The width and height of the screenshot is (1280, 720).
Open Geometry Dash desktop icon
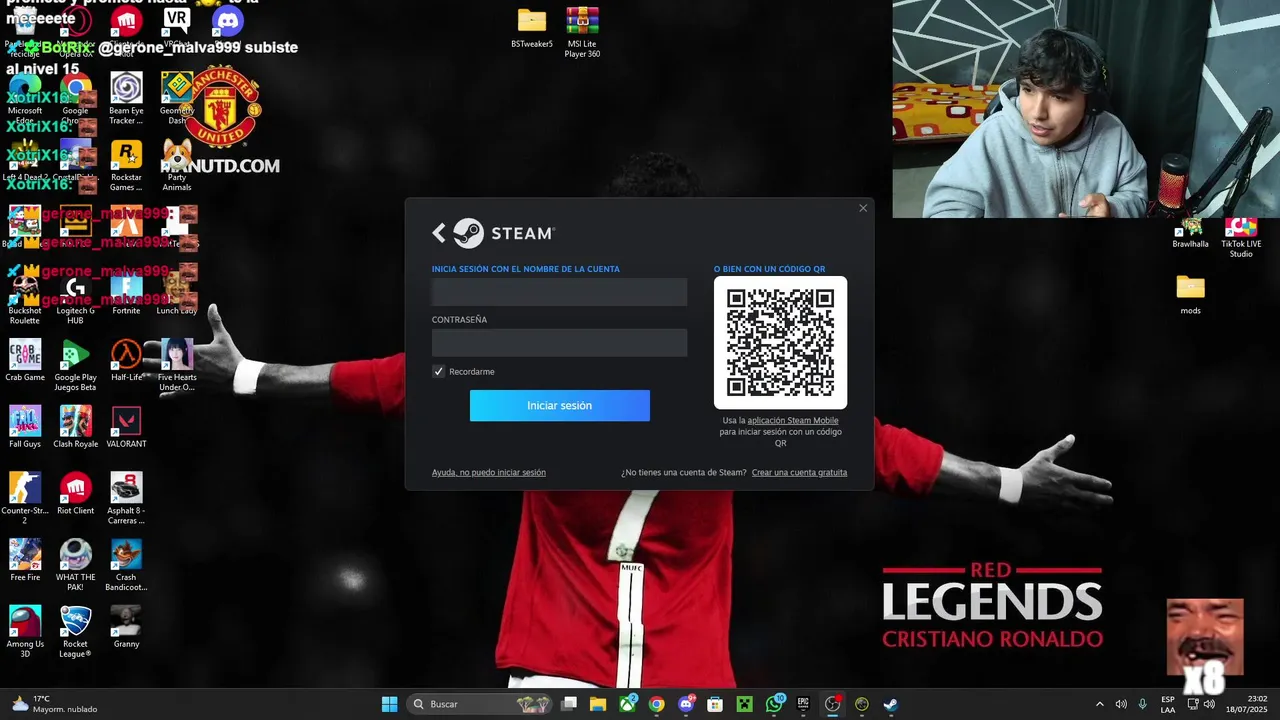click(177, 98)
